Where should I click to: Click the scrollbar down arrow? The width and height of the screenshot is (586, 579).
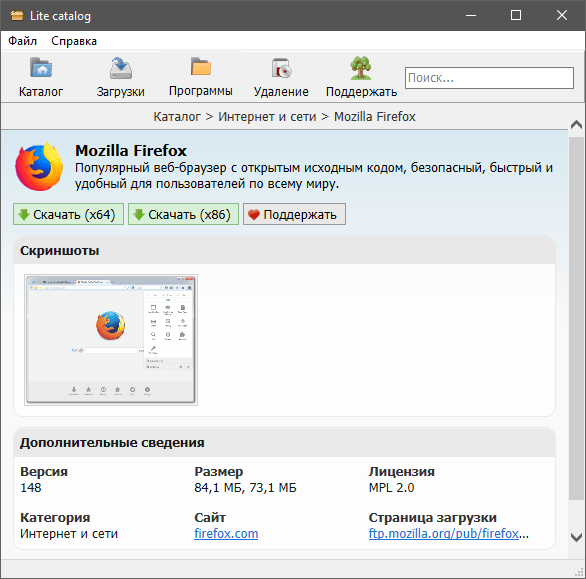coord(576,537)
